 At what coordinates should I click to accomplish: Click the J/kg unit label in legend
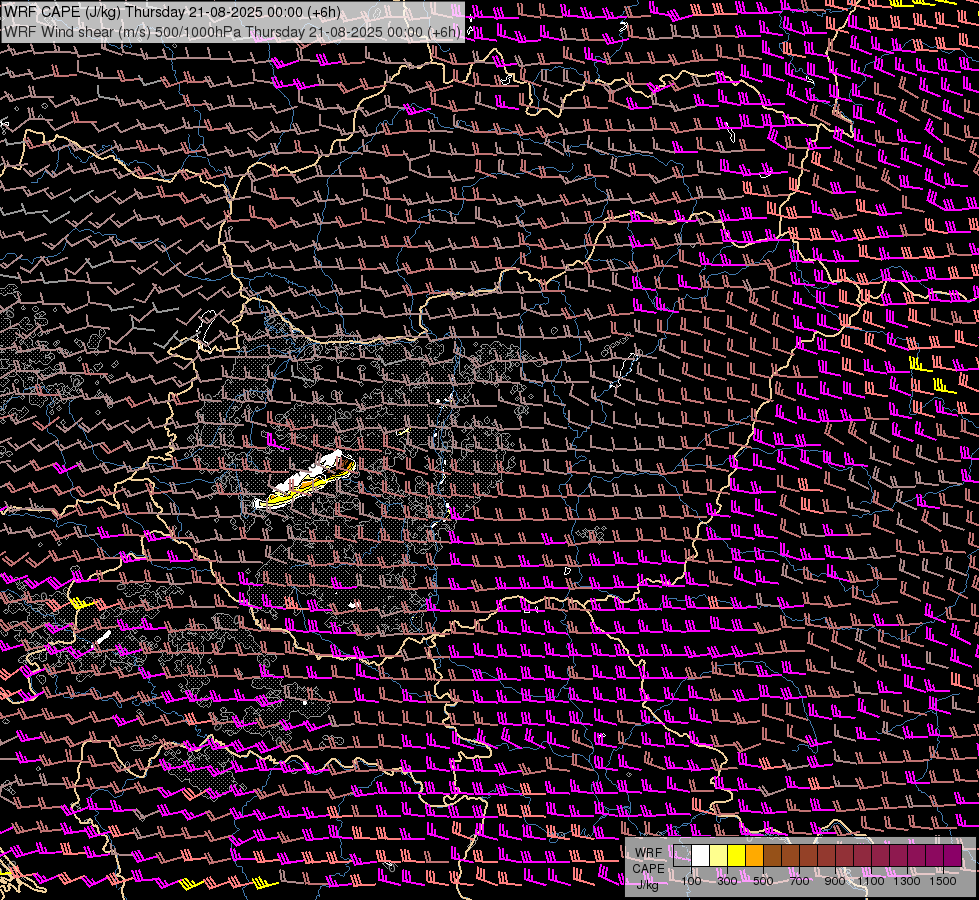647,885
